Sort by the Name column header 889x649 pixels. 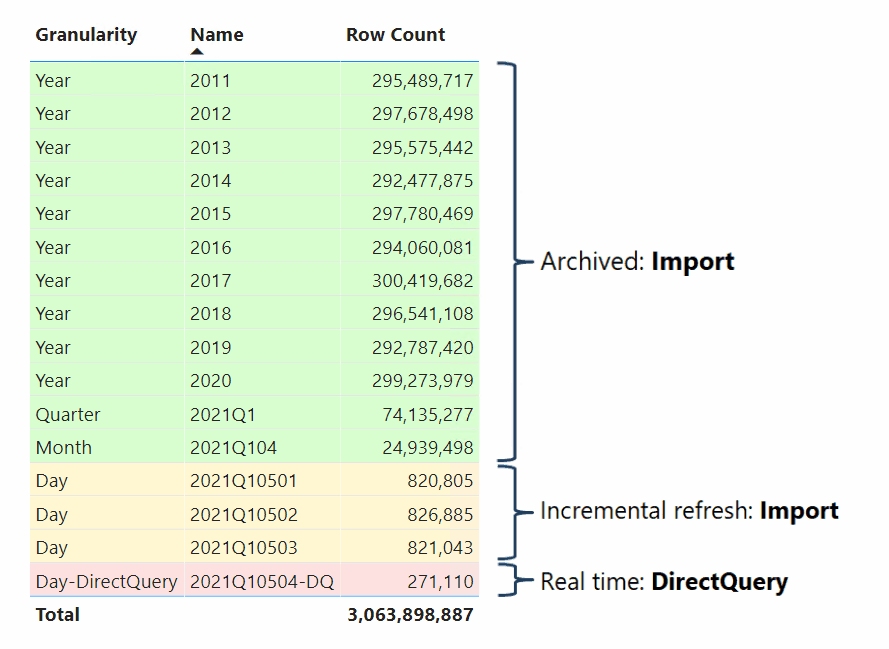click(x=216, y=34)
